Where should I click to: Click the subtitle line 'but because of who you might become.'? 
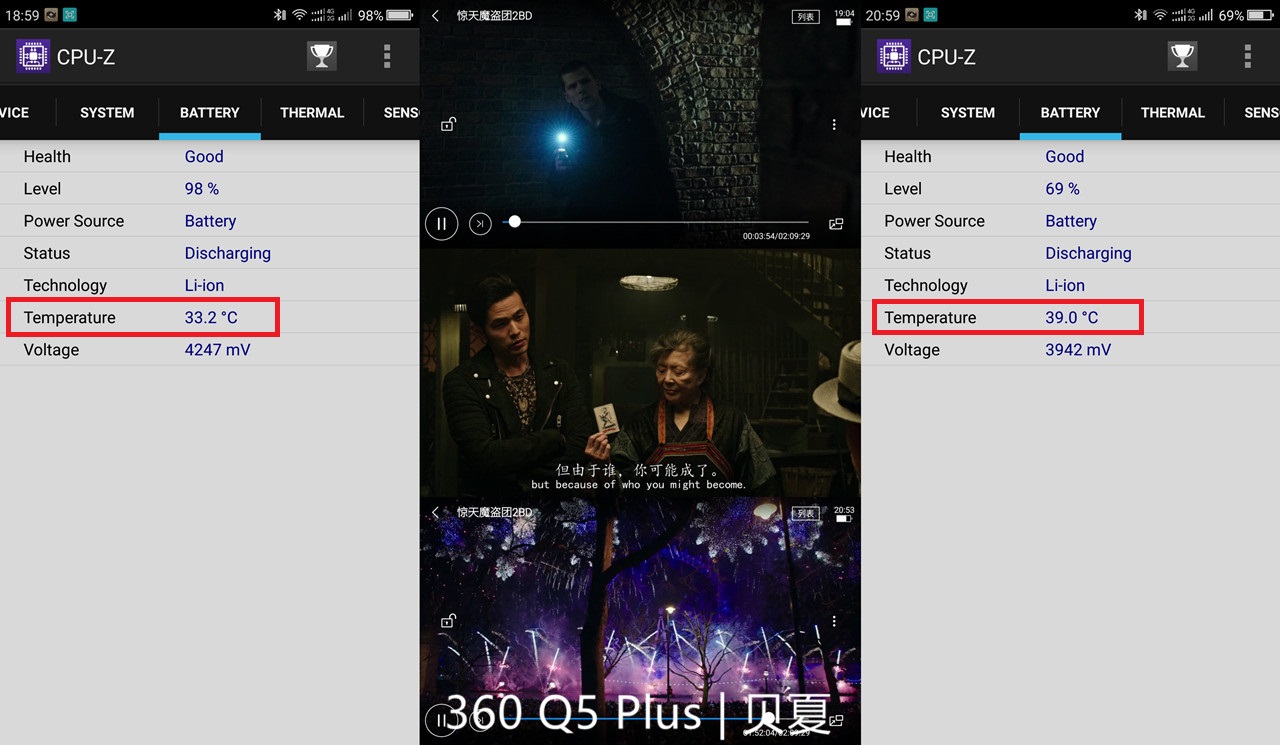click(x=639, y=485)
